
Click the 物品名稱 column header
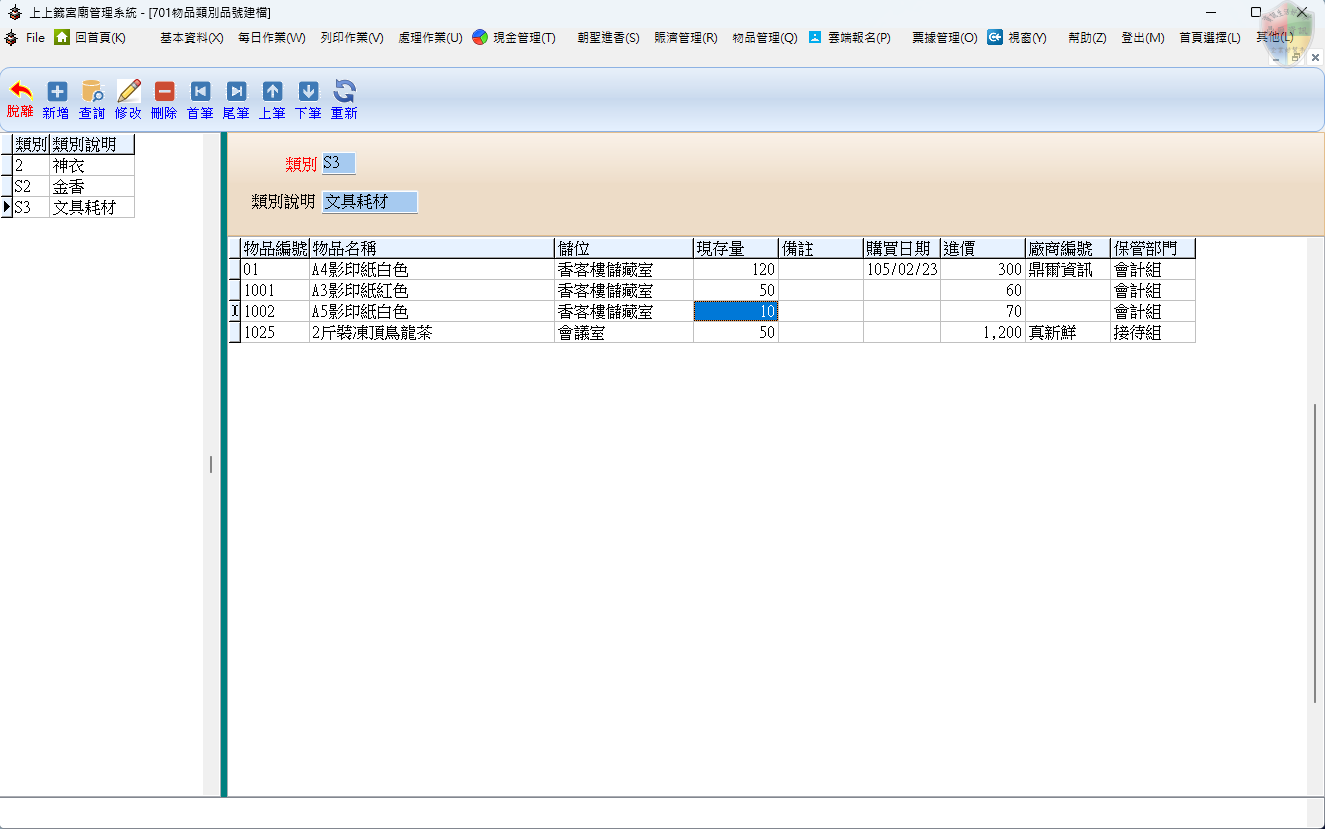click(431, 248)
